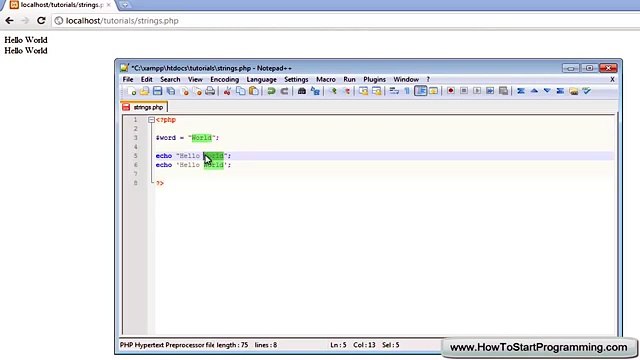Click the 'Ln : 5' status bar entry
This screenshot has width=640, height=360.
pyautogui.click(x=338, y=345)
